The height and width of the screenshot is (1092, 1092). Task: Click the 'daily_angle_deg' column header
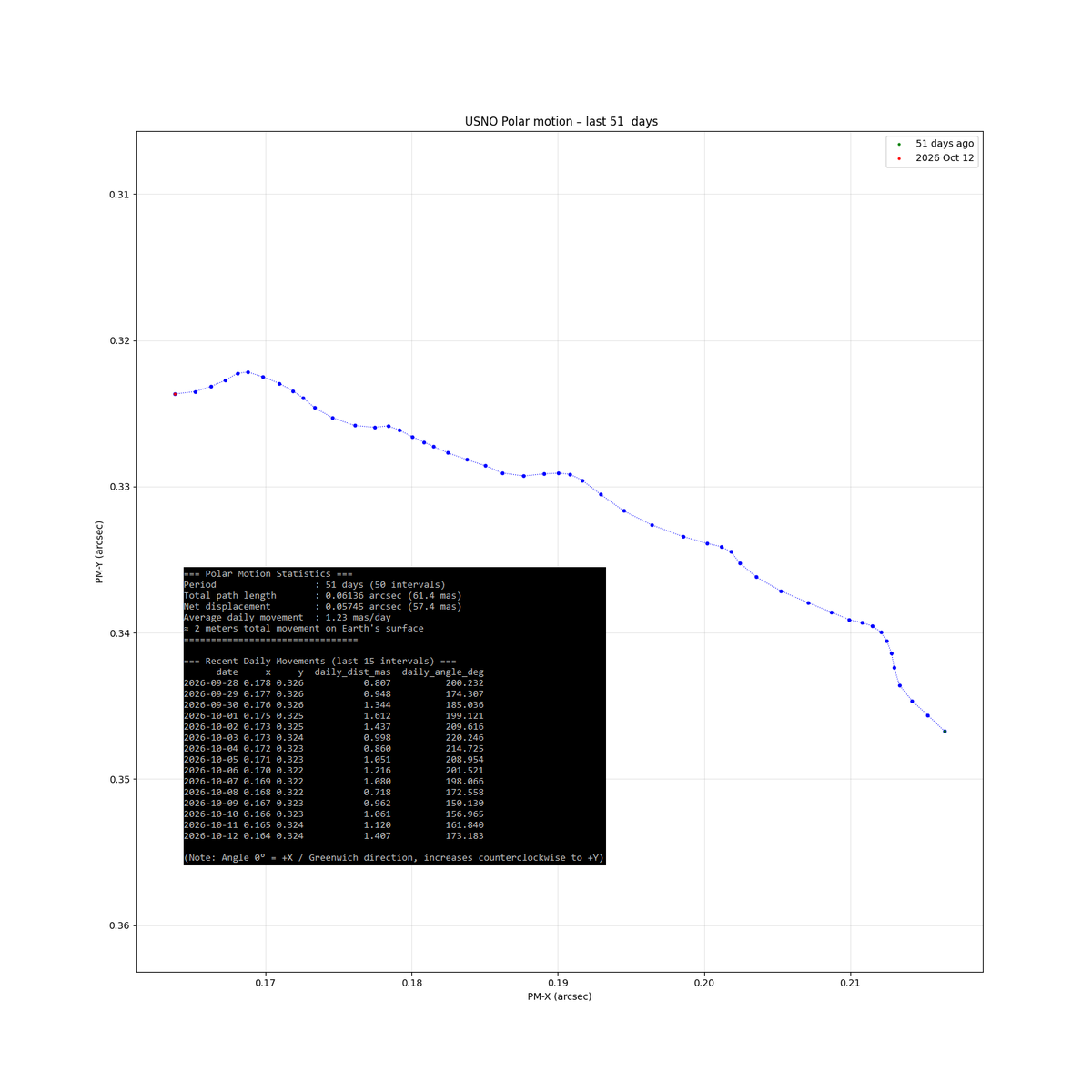click(x=443, y=672)
